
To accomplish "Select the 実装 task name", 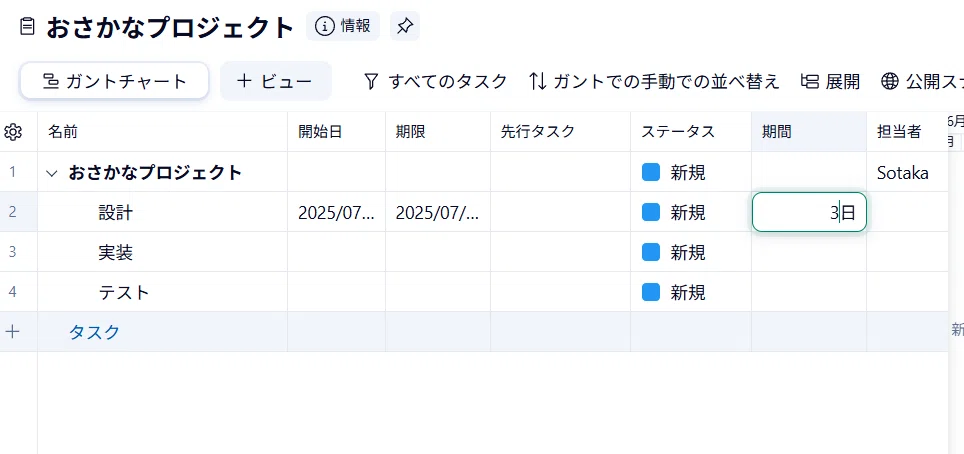I will tap(116, 252).
